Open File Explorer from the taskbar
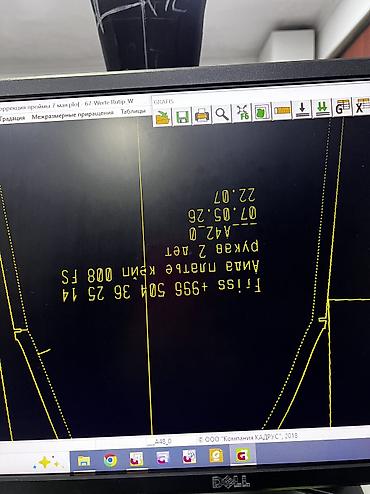 tap(84, 461)
